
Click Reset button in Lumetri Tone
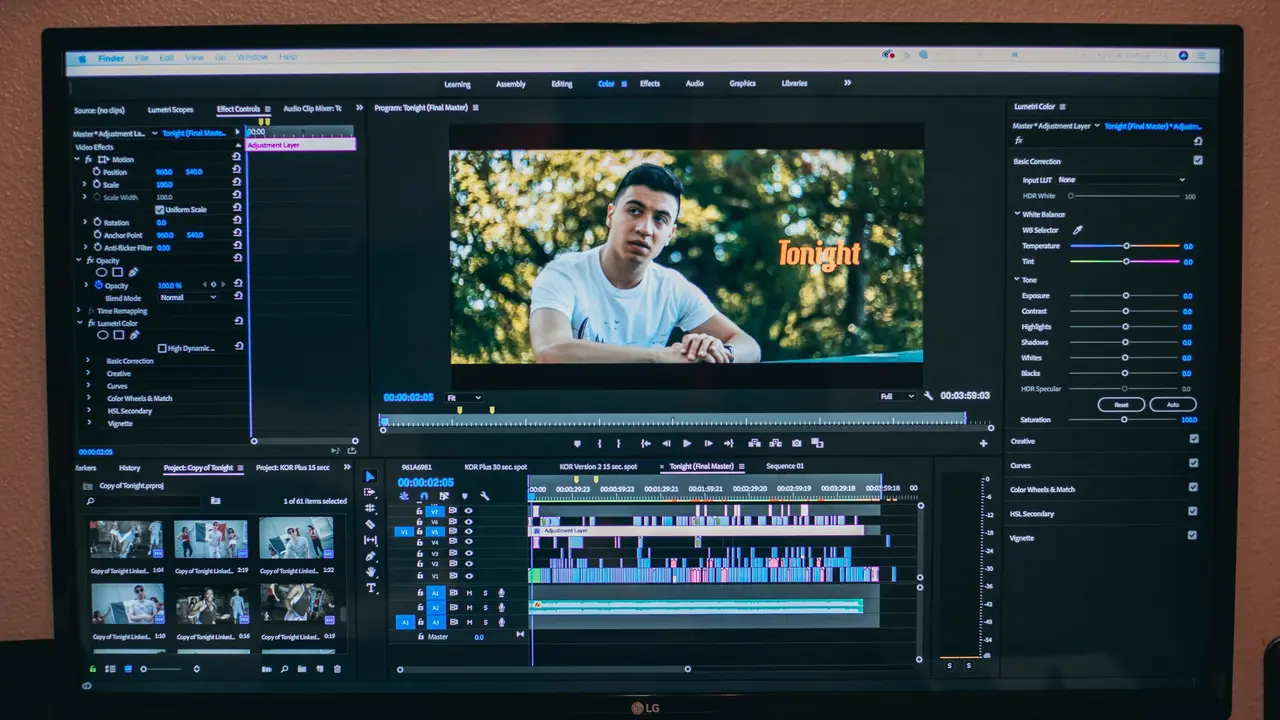point(1121,405)
